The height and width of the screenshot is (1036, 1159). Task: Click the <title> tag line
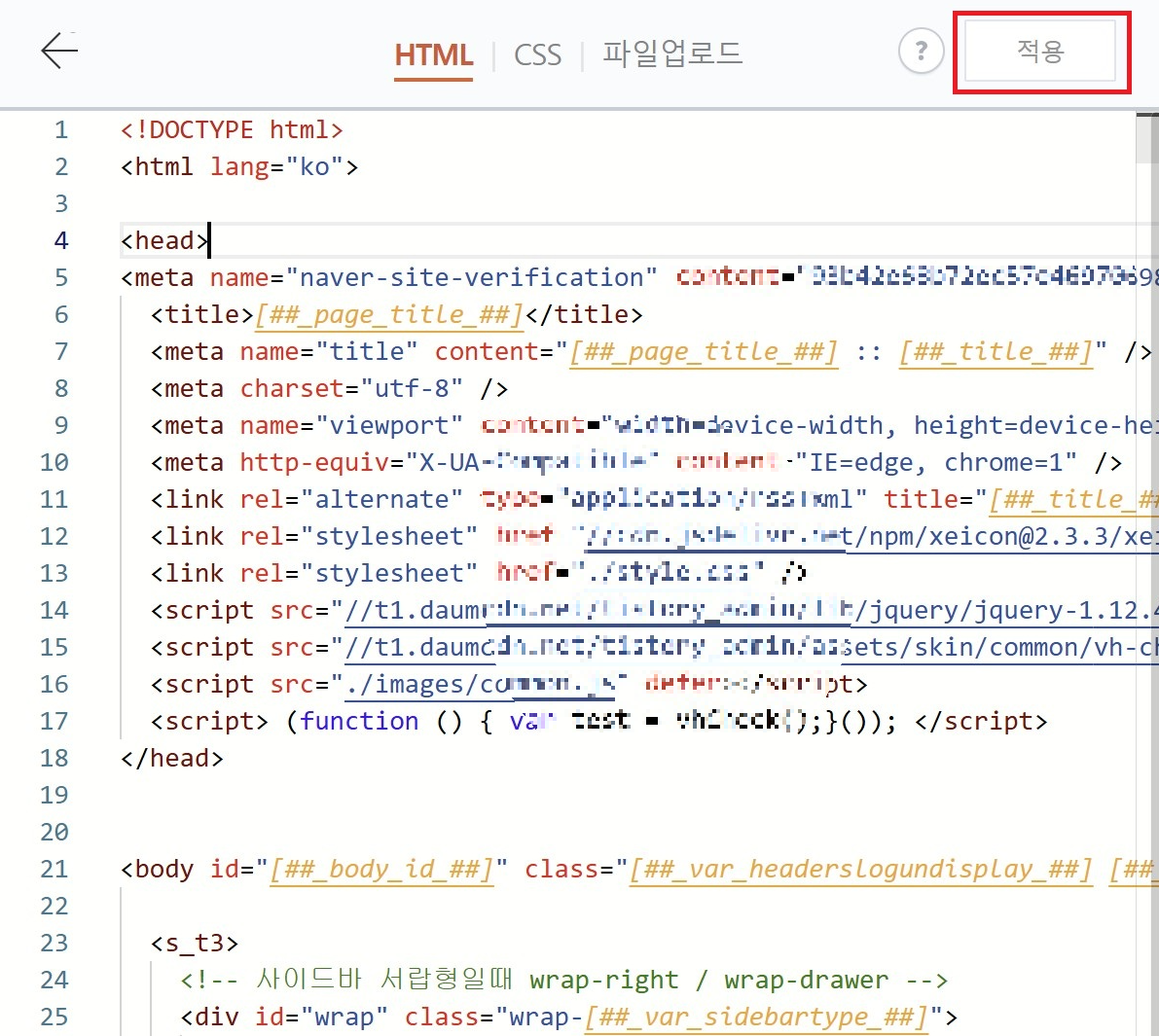tap(396, 315)
